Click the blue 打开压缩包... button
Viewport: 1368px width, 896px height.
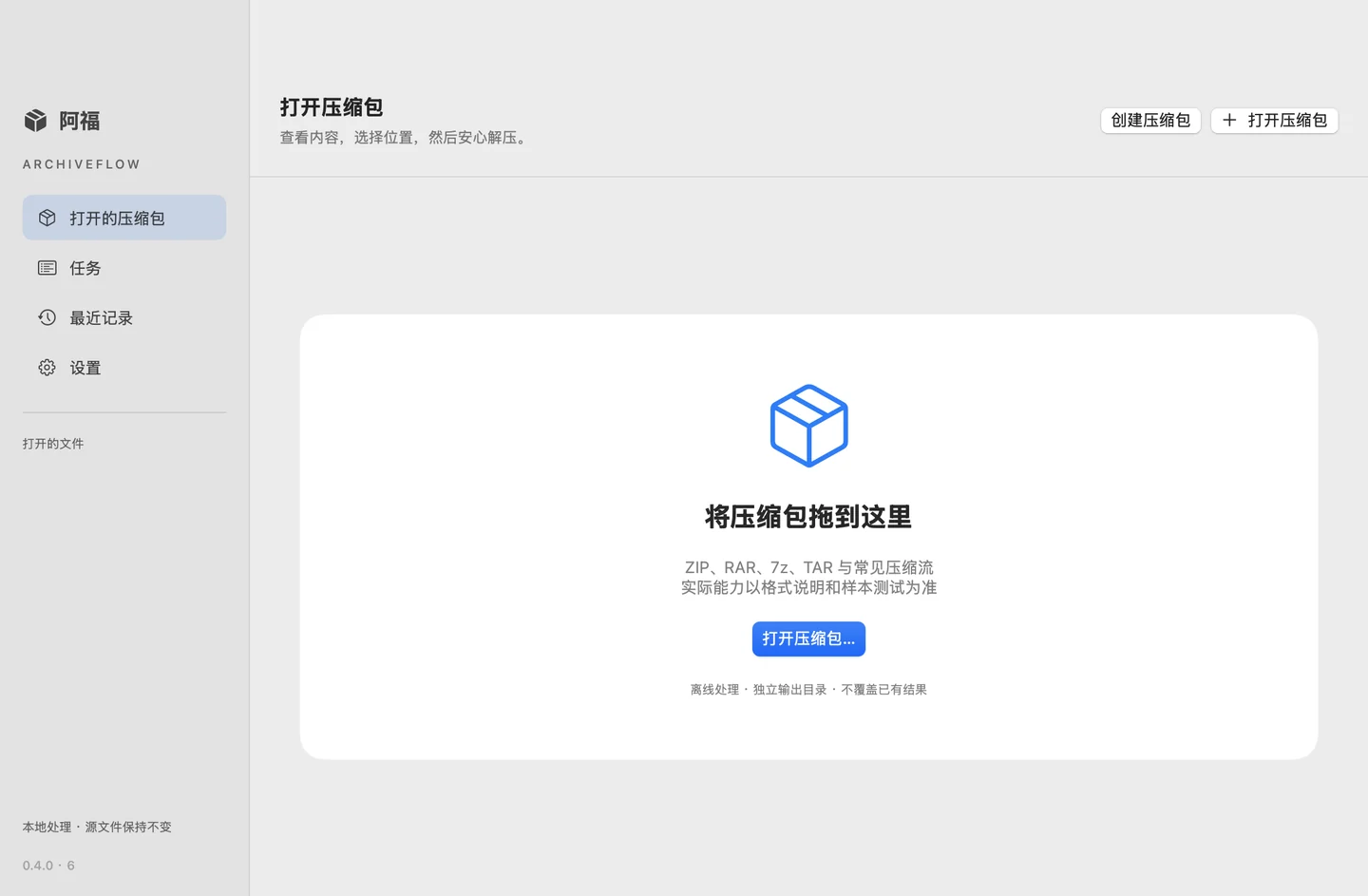pos(808,639)
